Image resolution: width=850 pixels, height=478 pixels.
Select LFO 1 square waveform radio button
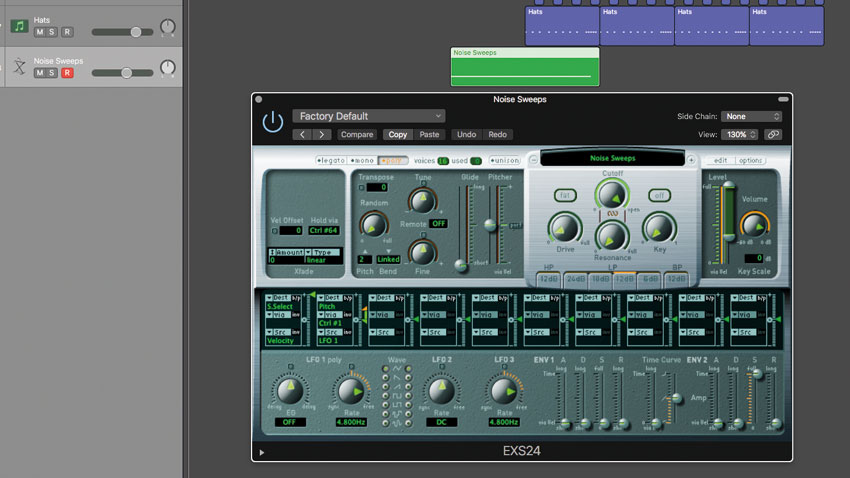pos(385,396)
